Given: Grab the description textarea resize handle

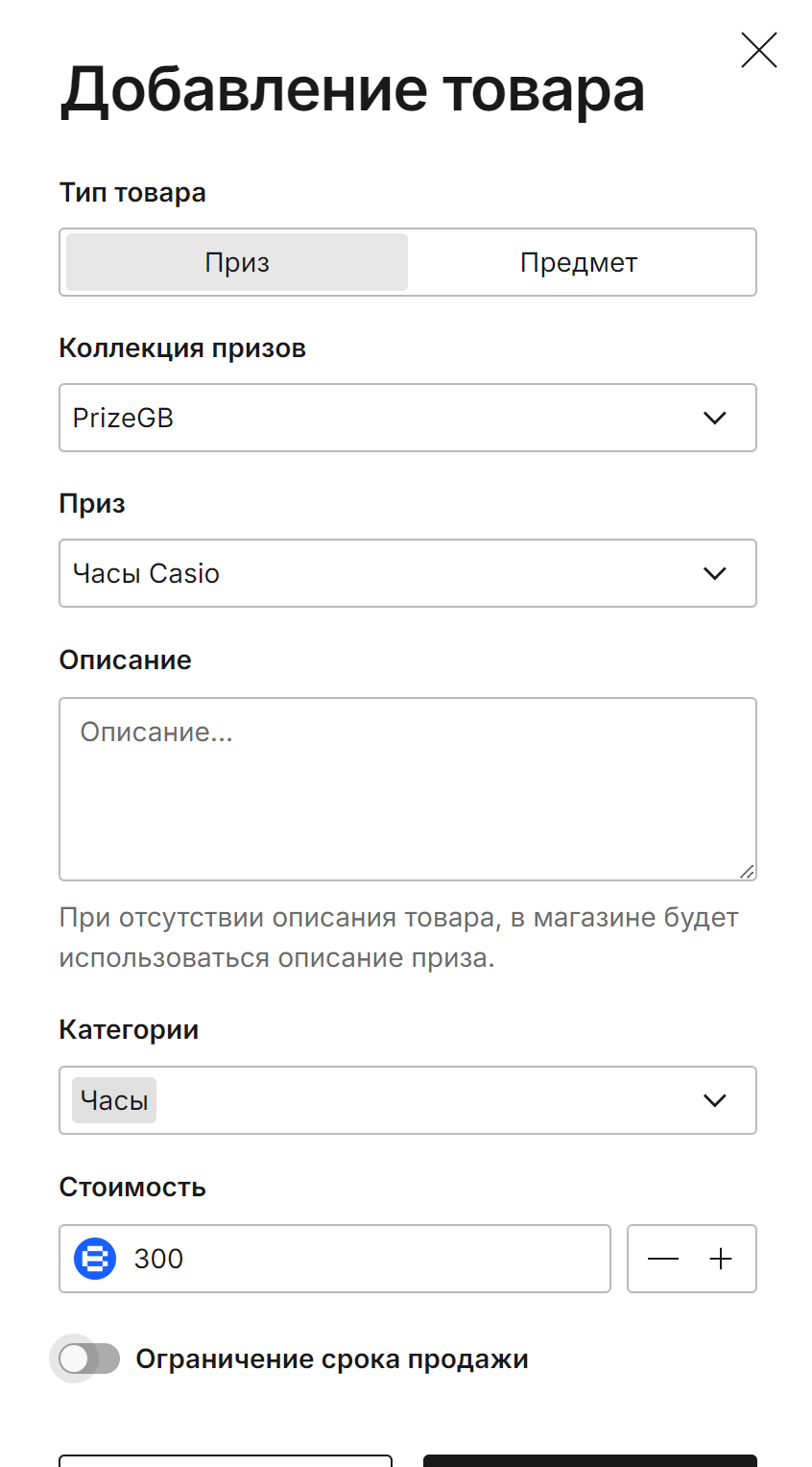Looking at the screenshot, I should [747, 871].
